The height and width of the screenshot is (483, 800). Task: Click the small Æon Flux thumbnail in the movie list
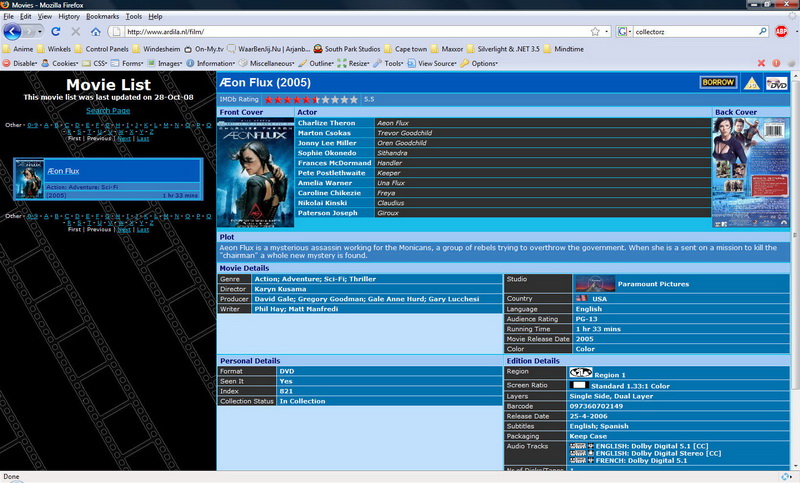[29, 179]
